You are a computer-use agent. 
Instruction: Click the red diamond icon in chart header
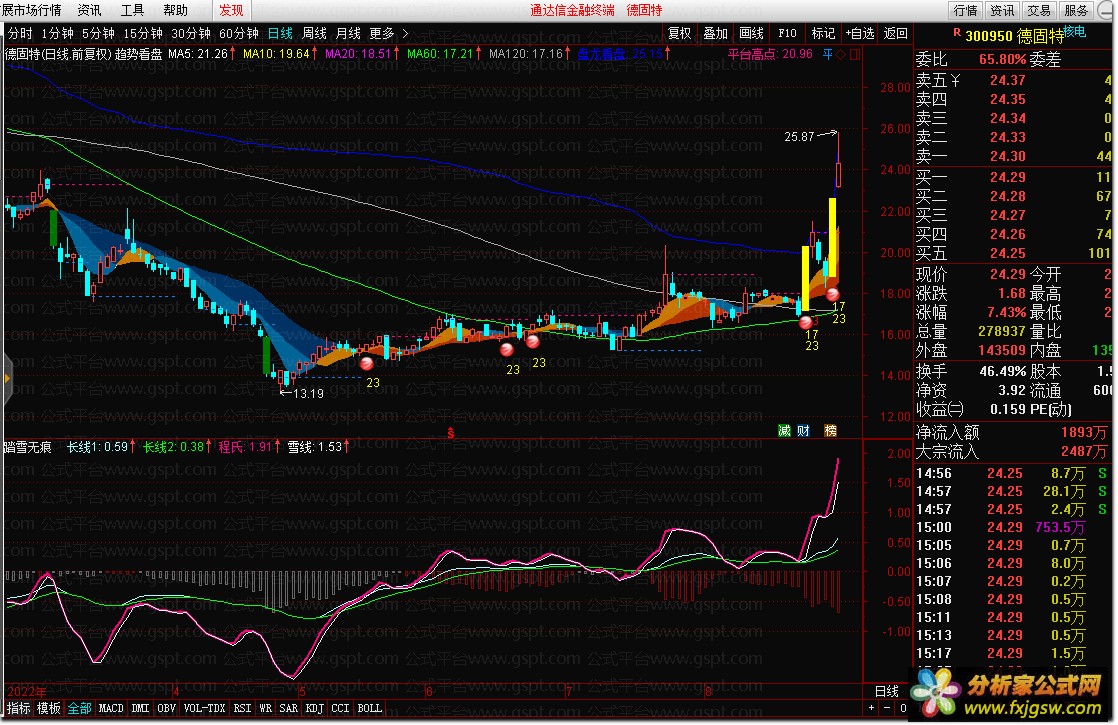click(x=841, y=54)
